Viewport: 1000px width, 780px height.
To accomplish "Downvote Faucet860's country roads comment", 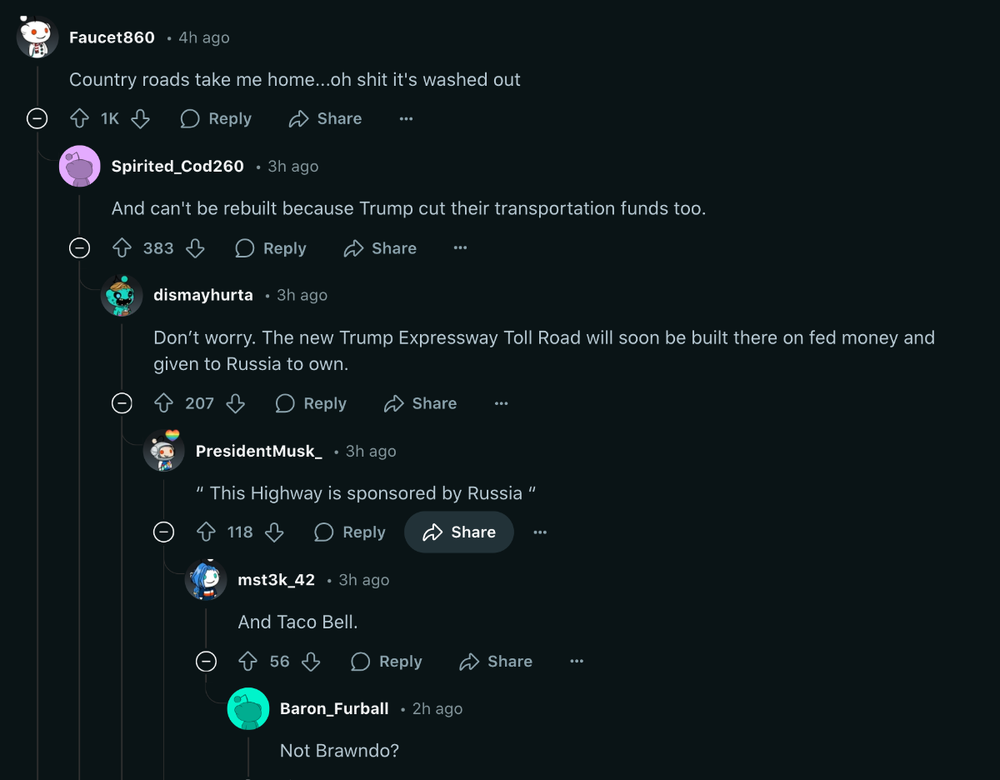I will pos(140,119).
